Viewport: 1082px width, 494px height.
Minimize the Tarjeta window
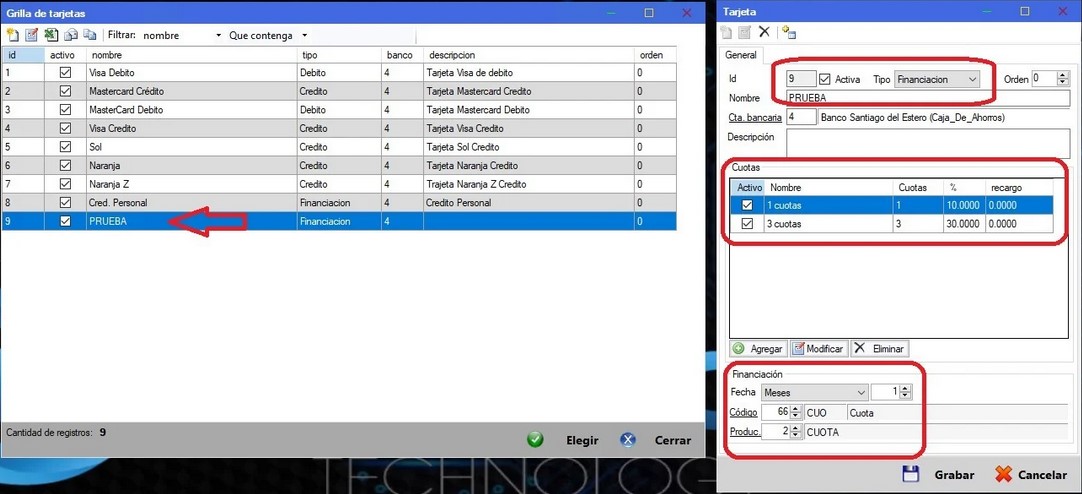tap(987, 12)
